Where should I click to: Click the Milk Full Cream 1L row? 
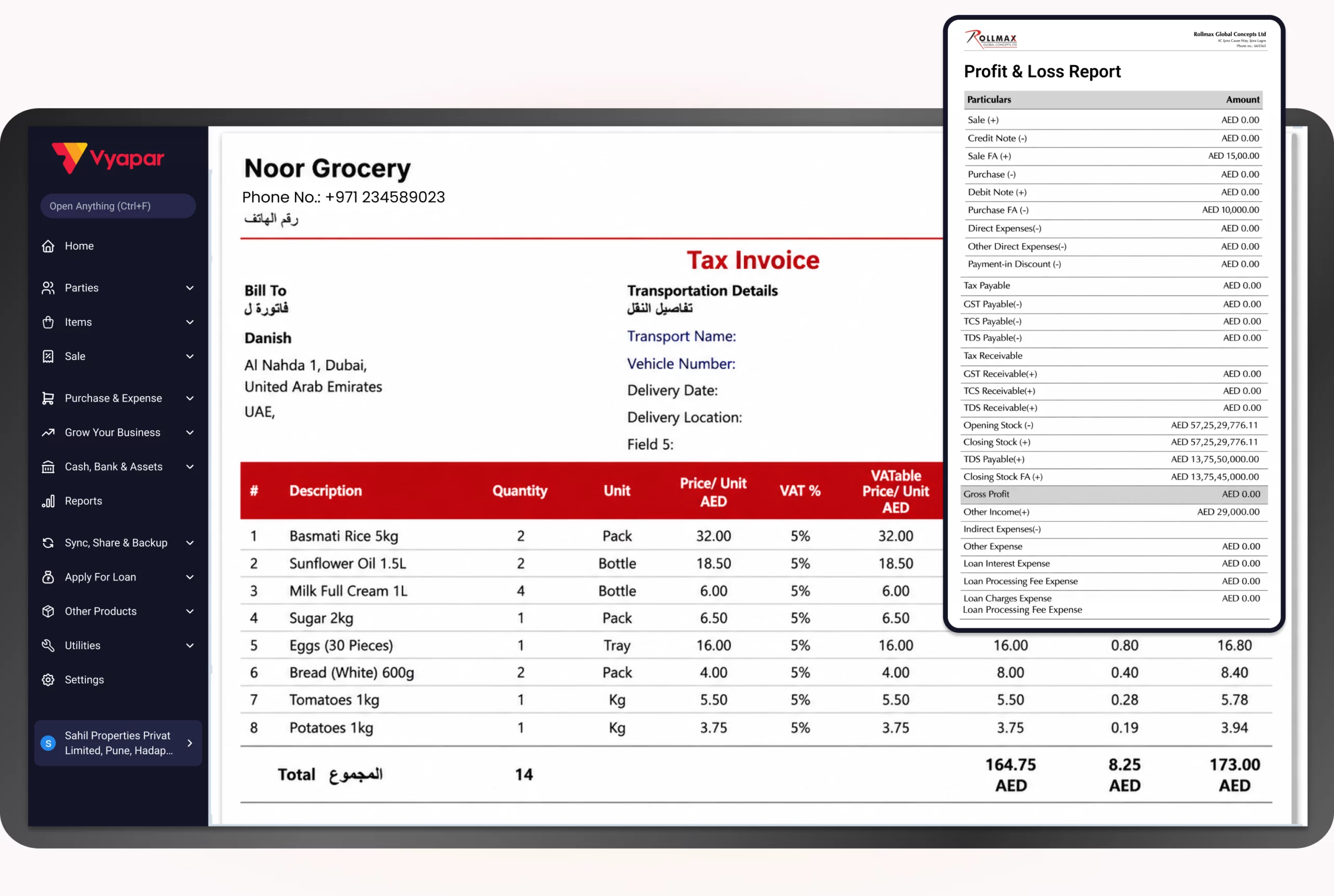[591, 591]
